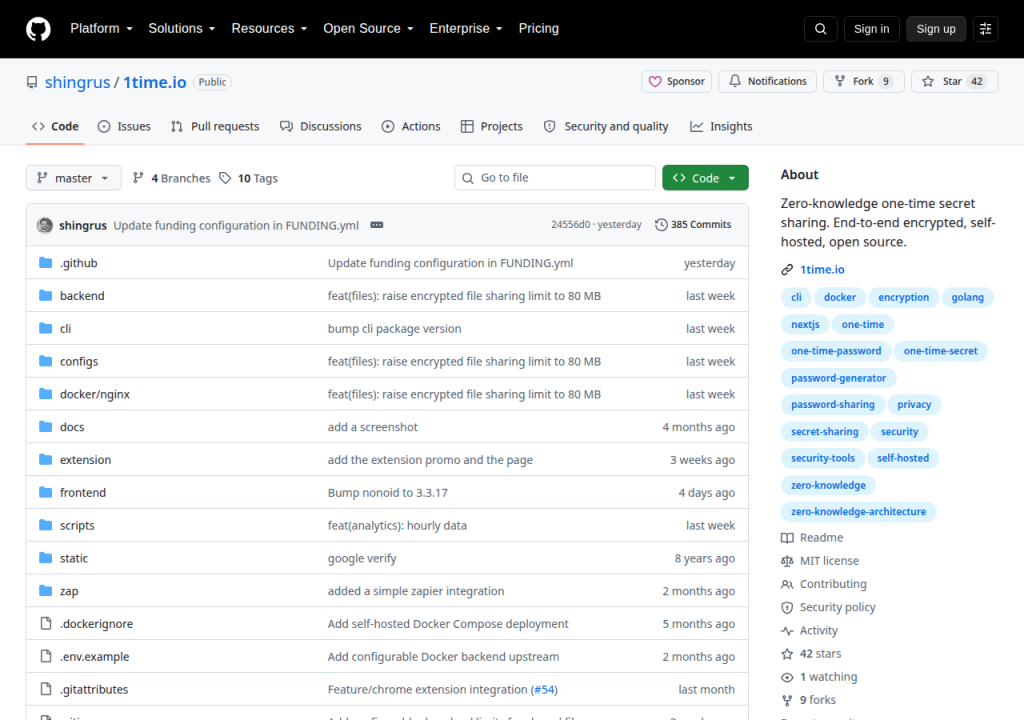Click the Sign up button

pos(936,29)
